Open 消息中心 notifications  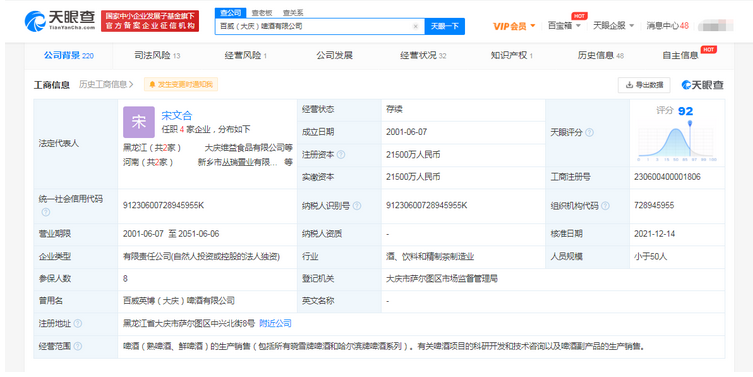tap(668, 25)
